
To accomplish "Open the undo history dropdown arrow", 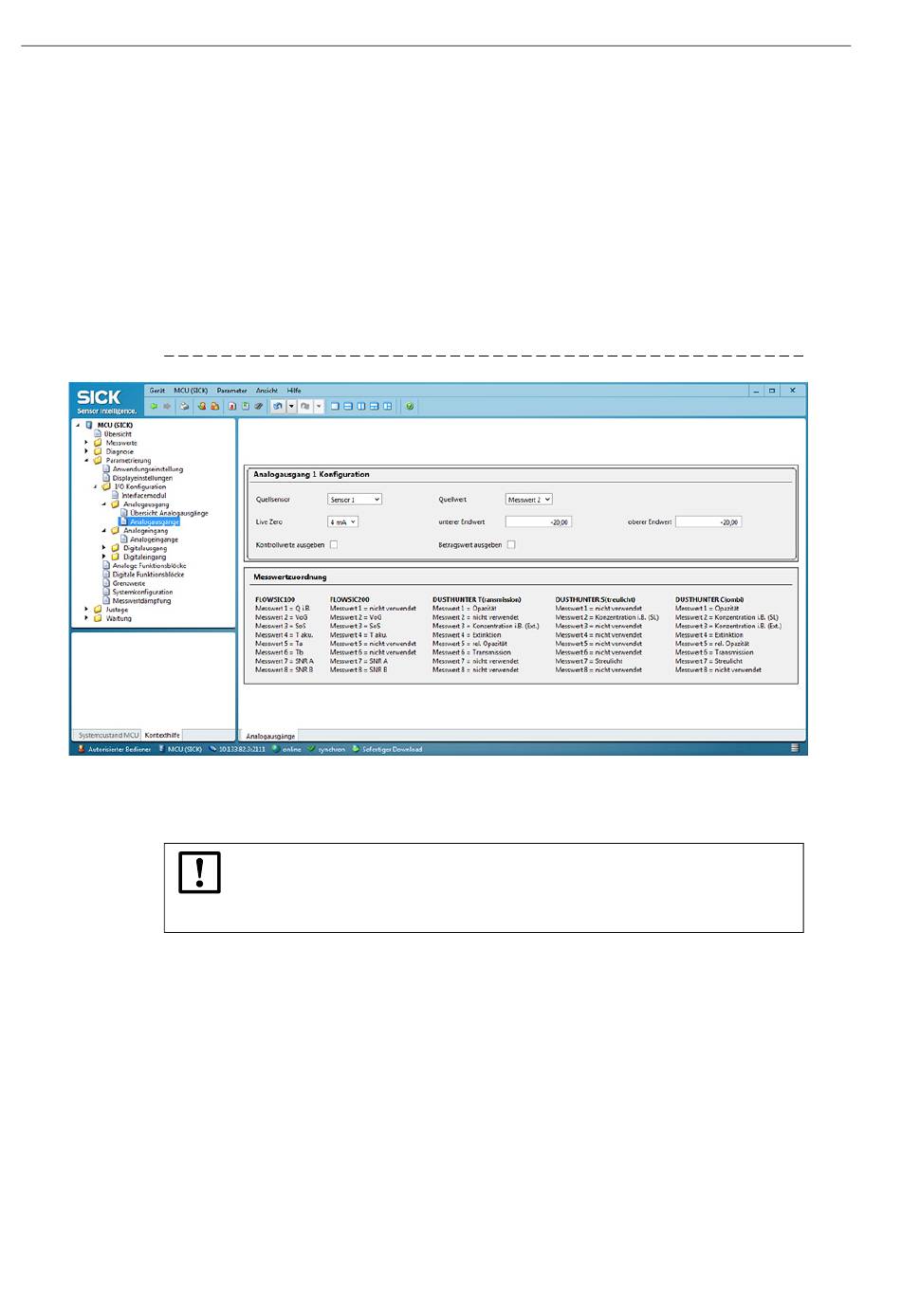I will [291, 406].
